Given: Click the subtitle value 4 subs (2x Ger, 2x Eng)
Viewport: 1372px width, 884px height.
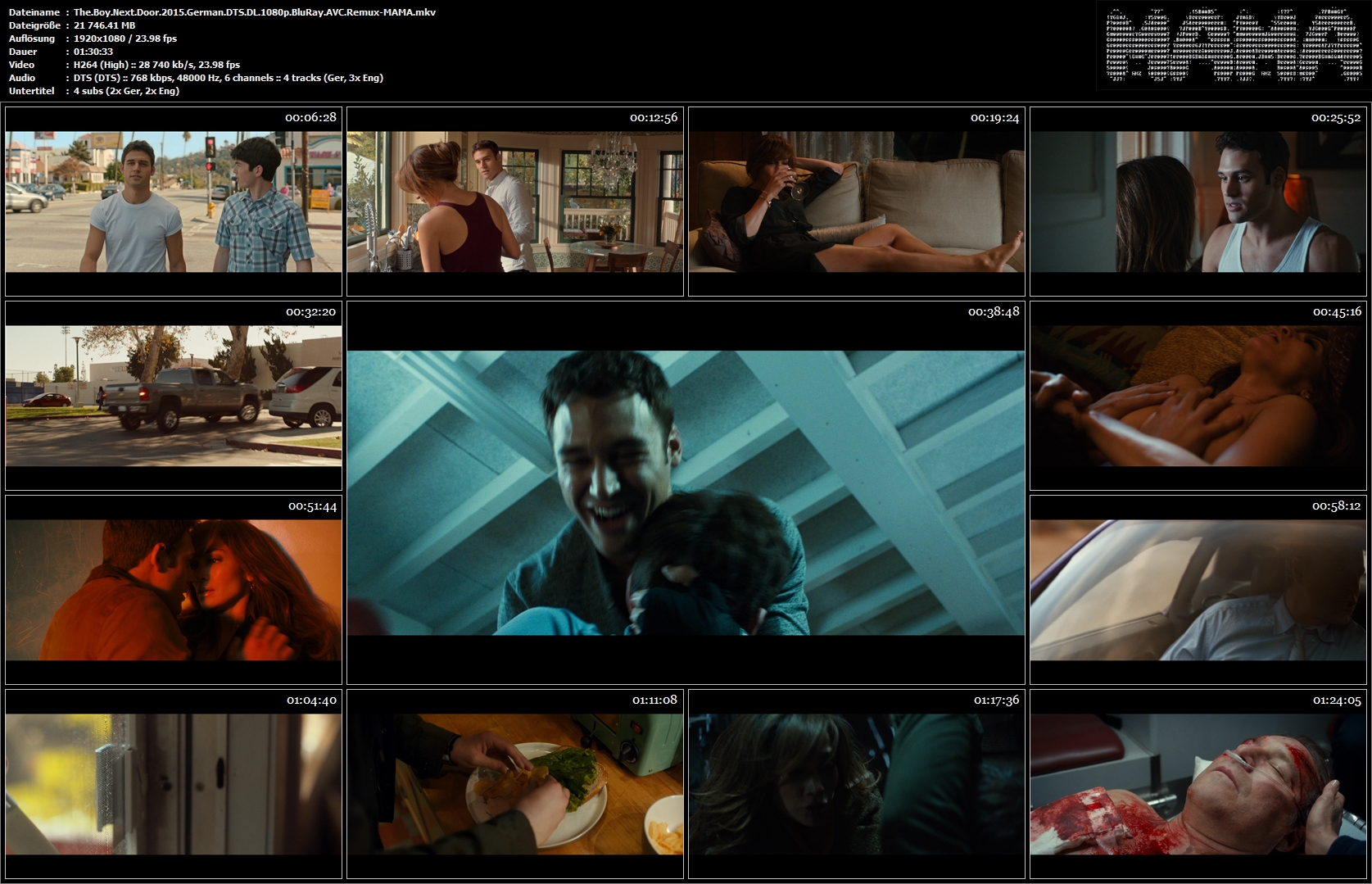Looking at the screenshot, I should [127, 91].
